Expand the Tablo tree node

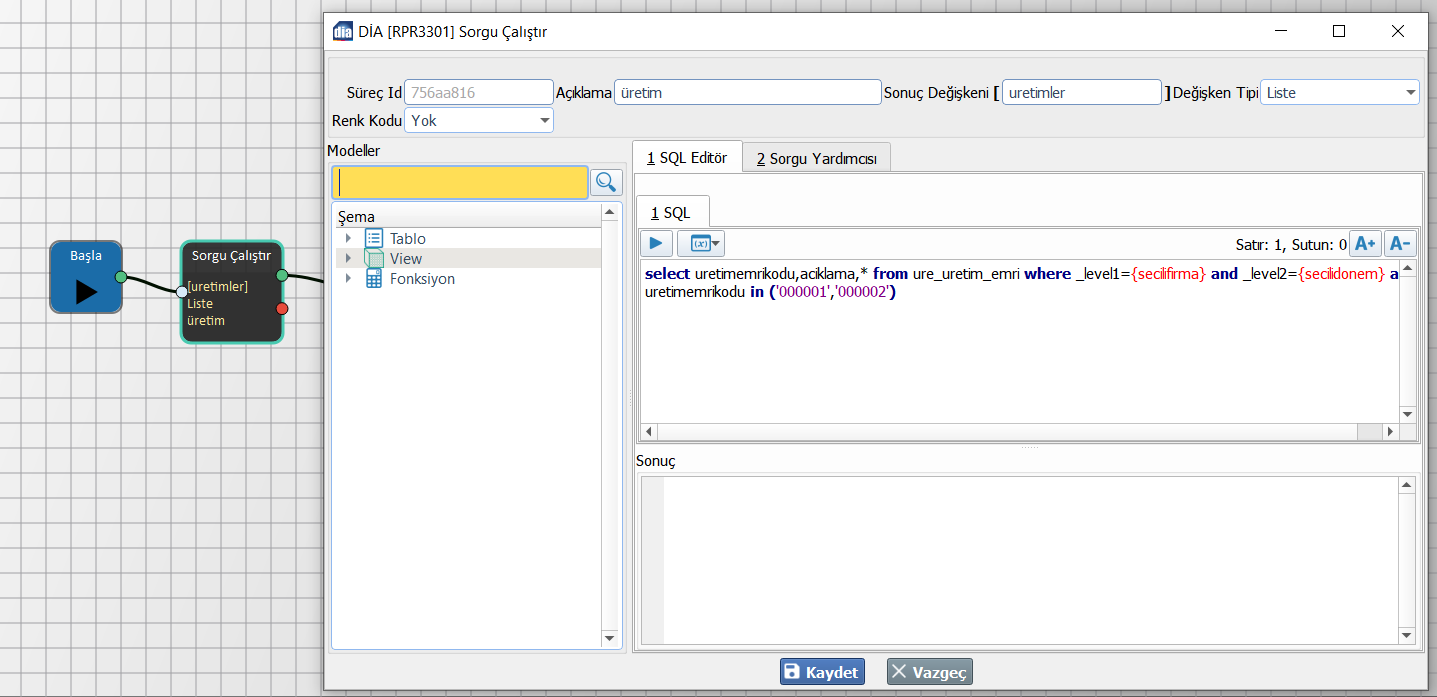click(x=348, y=238)
